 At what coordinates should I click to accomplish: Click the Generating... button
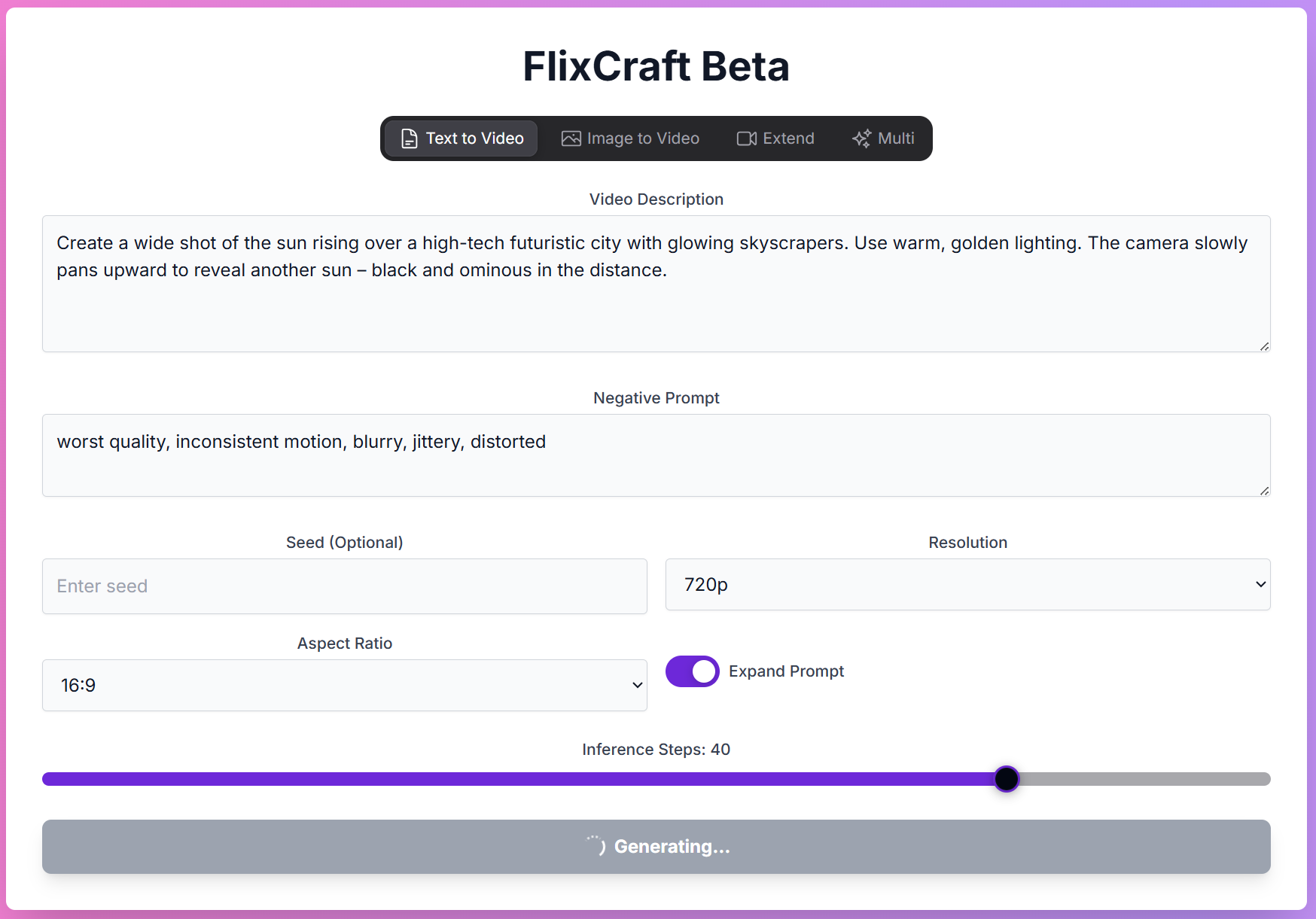coord(656,847)
